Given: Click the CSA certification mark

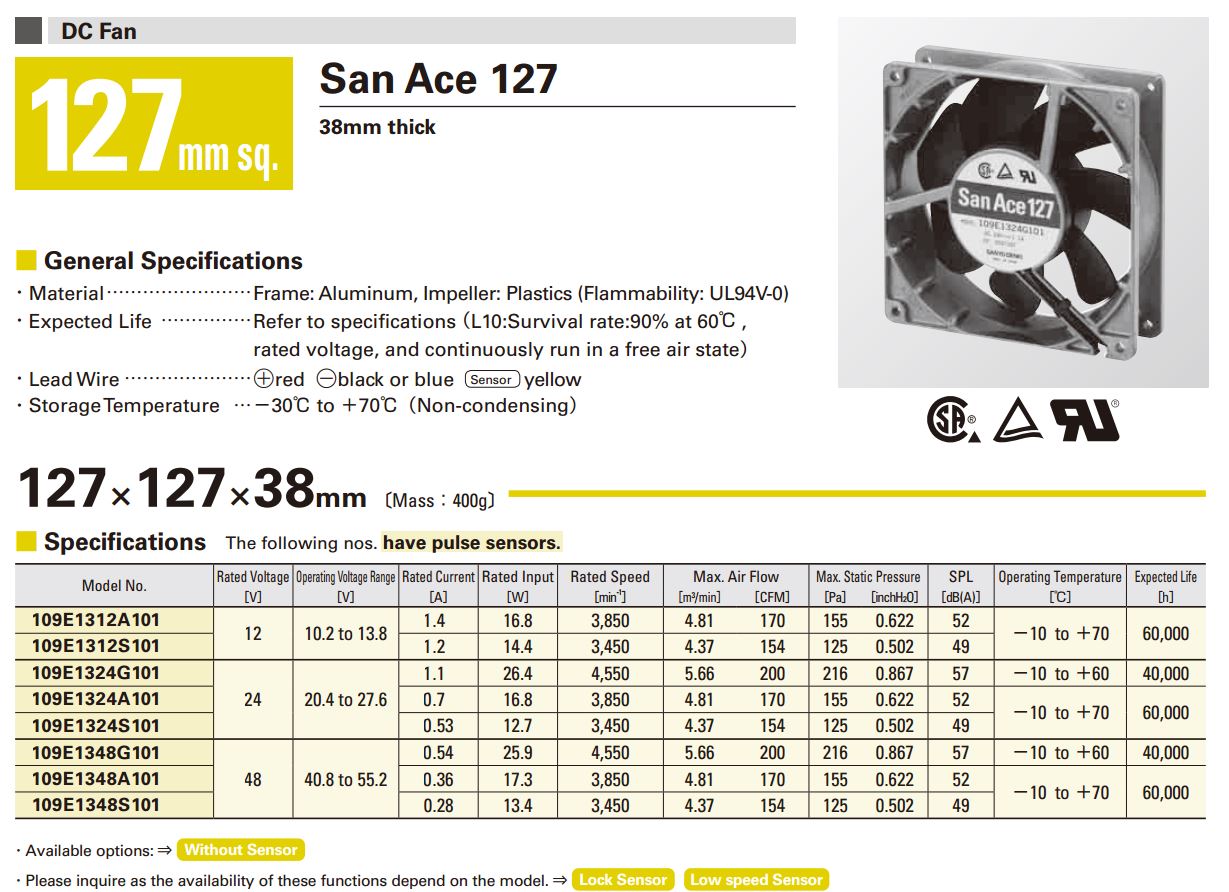Looking at the screenshot, I should [x=952, y=421].
